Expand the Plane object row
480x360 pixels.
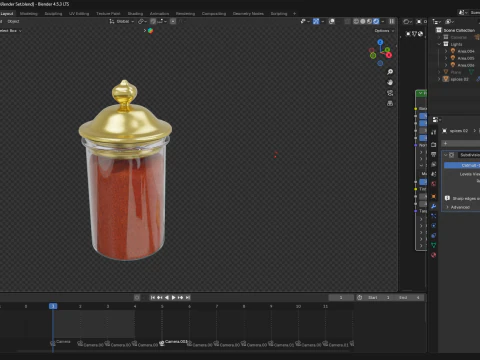pos(439,72)
